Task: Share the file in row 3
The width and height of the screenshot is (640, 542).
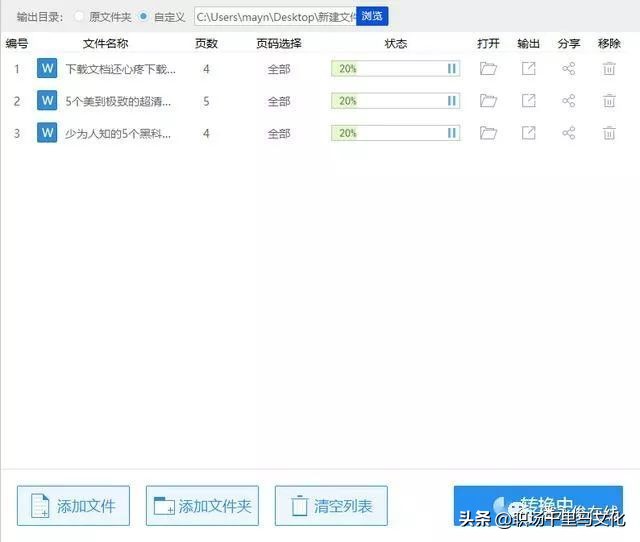Action: 569,133
